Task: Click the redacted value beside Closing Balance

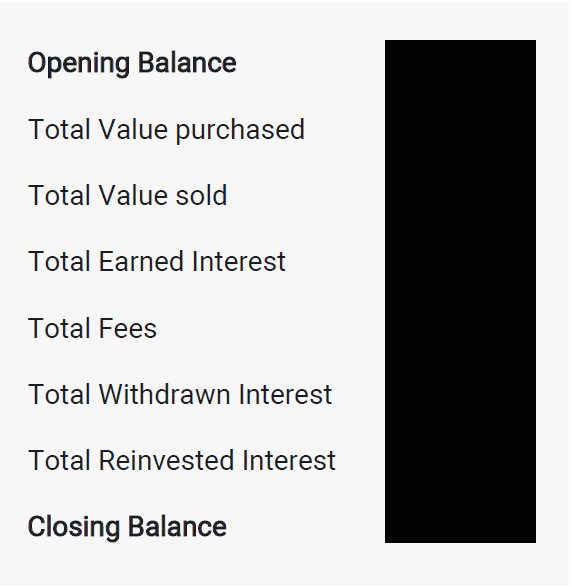Action: [460, 527]
